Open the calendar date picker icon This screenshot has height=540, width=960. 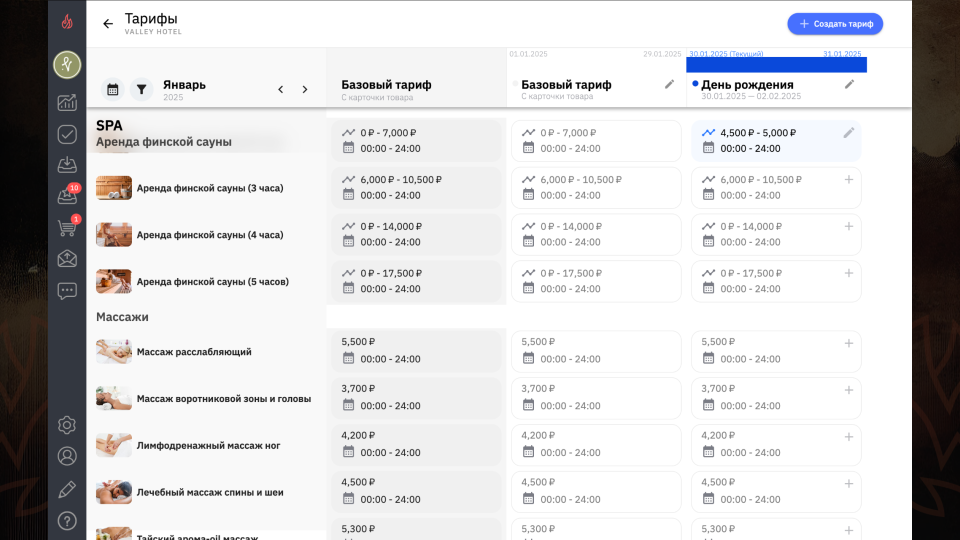113,89
